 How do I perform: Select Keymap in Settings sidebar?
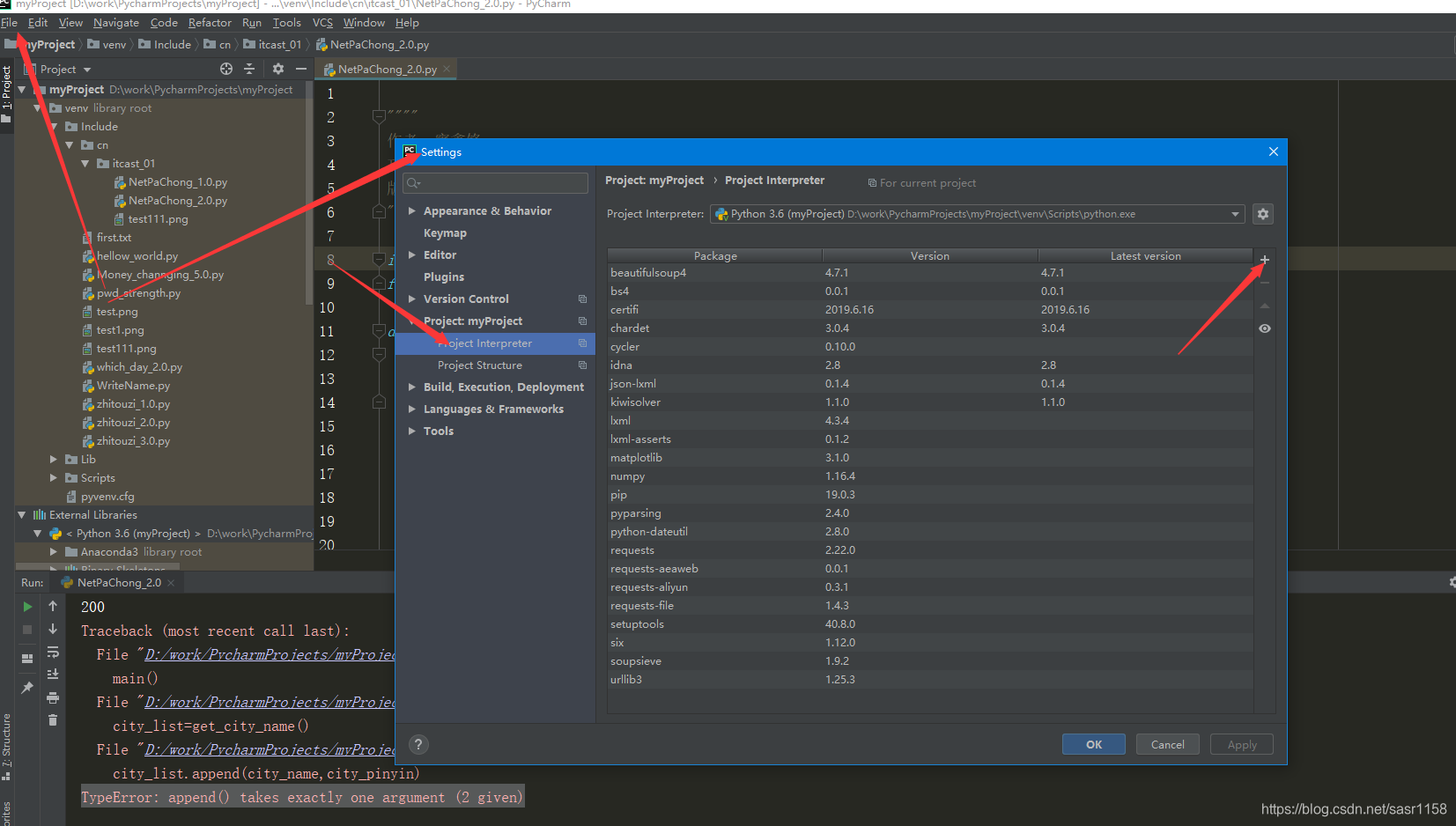(x=445, y=233)
